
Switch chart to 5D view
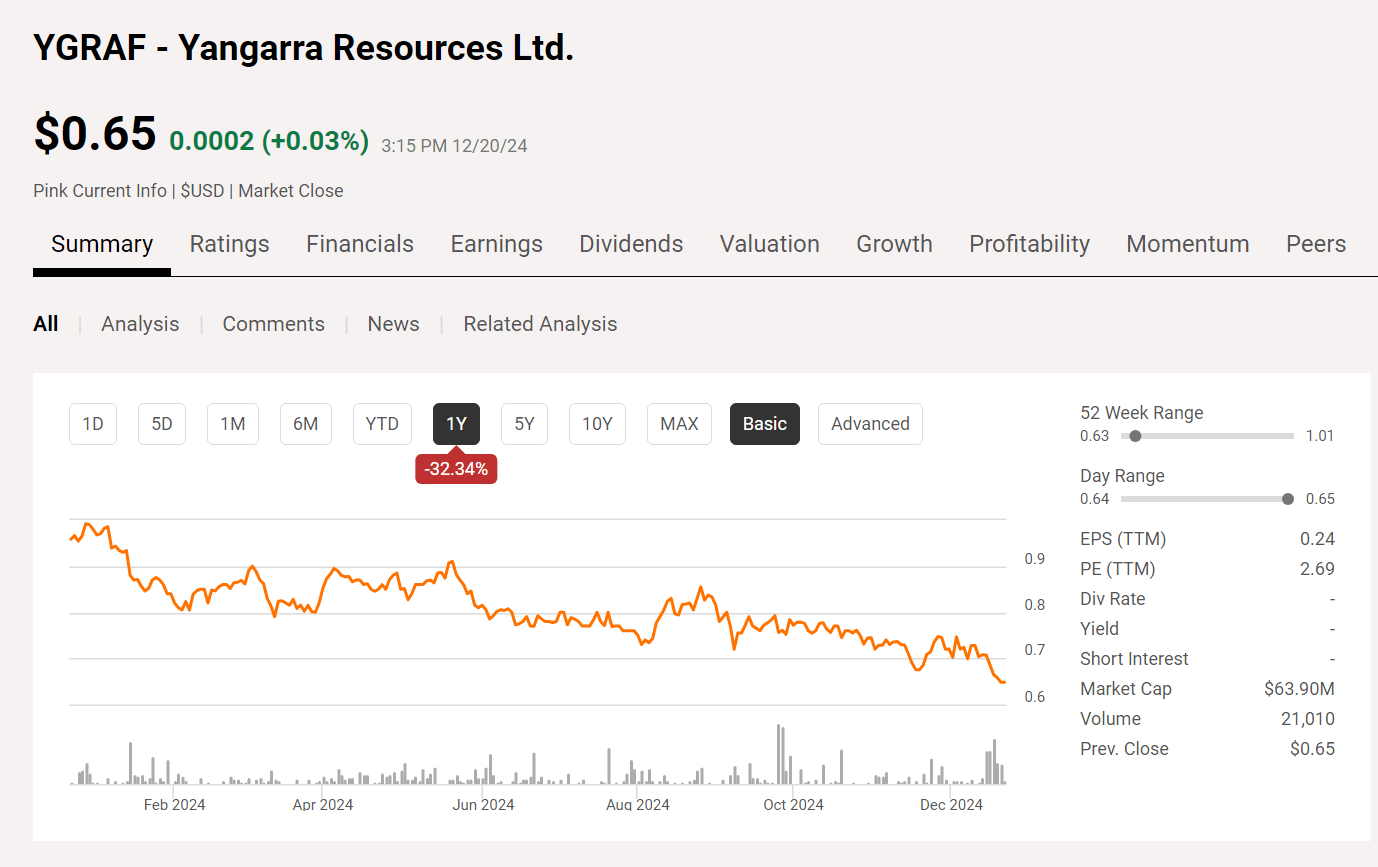(161, 423)
